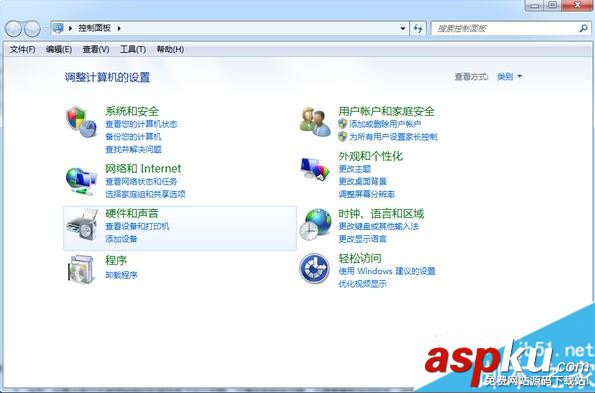Image resolution: width=595 pixels, height=393 pixels.
Task: Open the System and Security shield icon
Action: (x=81, y=122)
